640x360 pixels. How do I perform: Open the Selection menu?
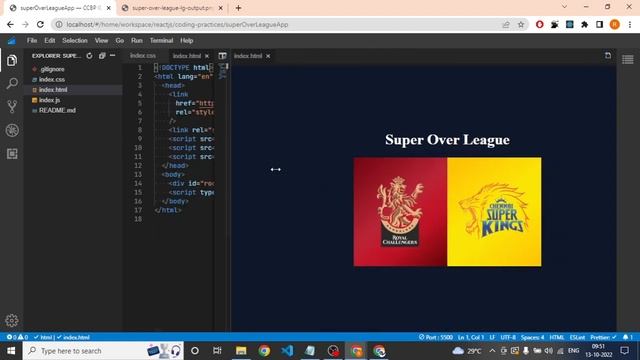[x=75, y=40]
